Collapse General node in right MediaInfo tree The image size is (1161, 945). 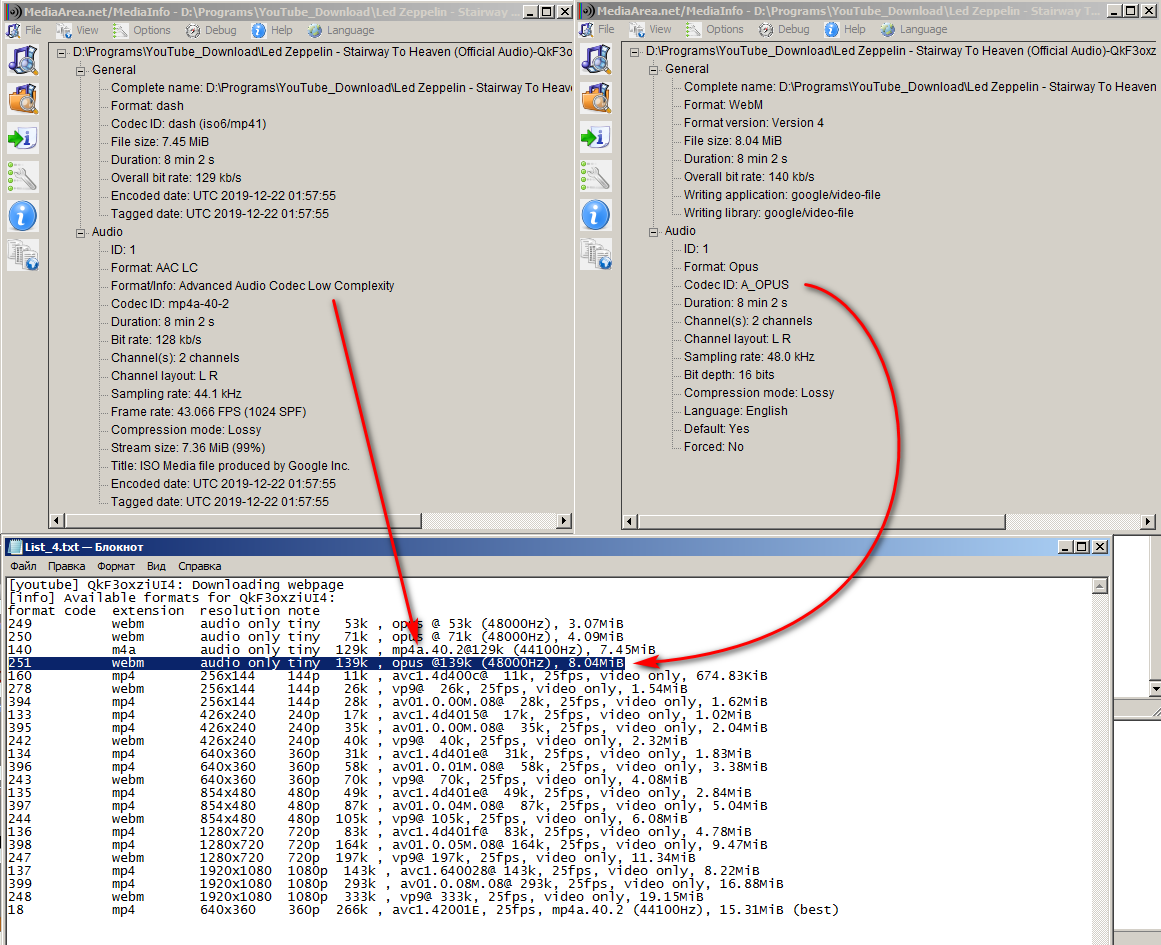pyautogui.click(x=653, y=70)
